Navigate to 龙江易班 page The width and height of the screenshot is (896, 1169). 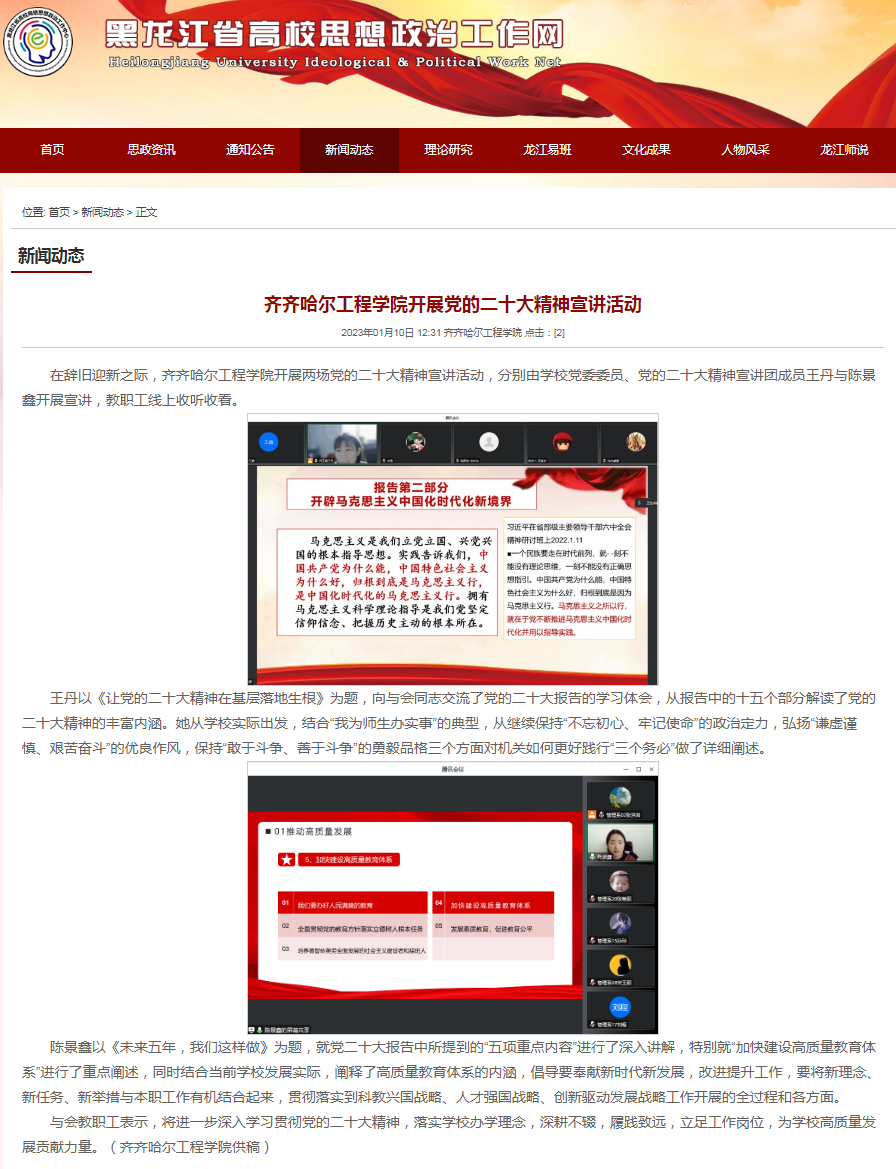547,150
